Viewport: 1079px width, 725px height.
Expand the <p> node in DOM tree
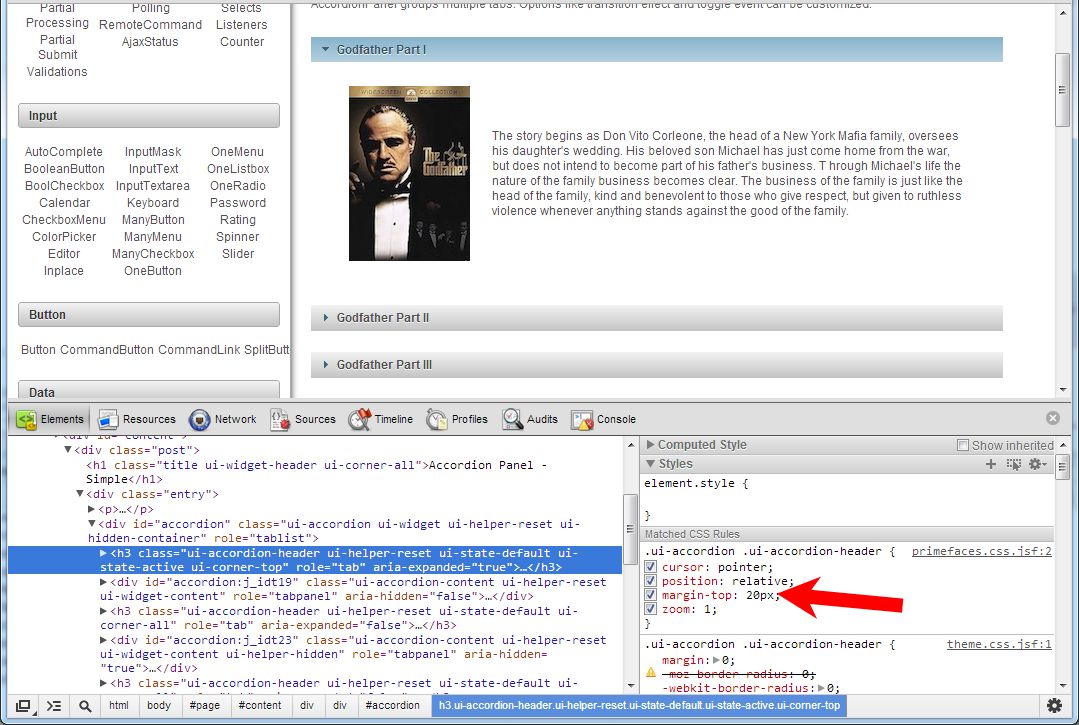92,509
